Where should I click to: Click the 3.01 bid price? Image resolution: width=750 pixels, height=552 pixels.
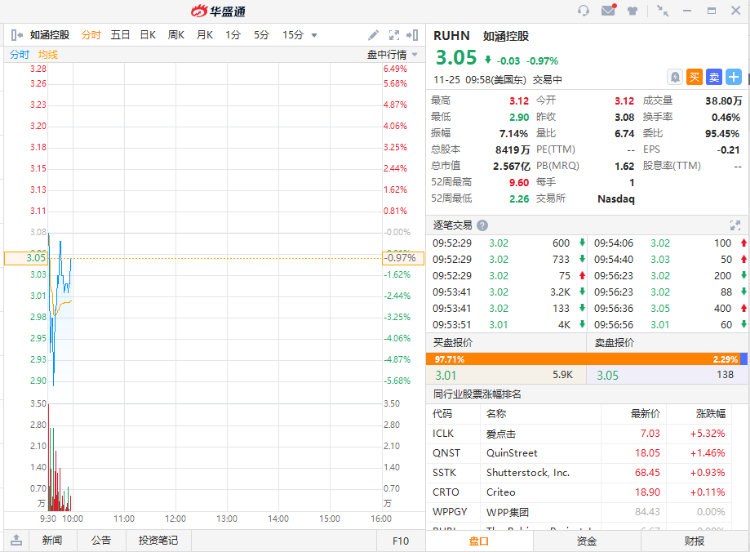tap(446, 375)
